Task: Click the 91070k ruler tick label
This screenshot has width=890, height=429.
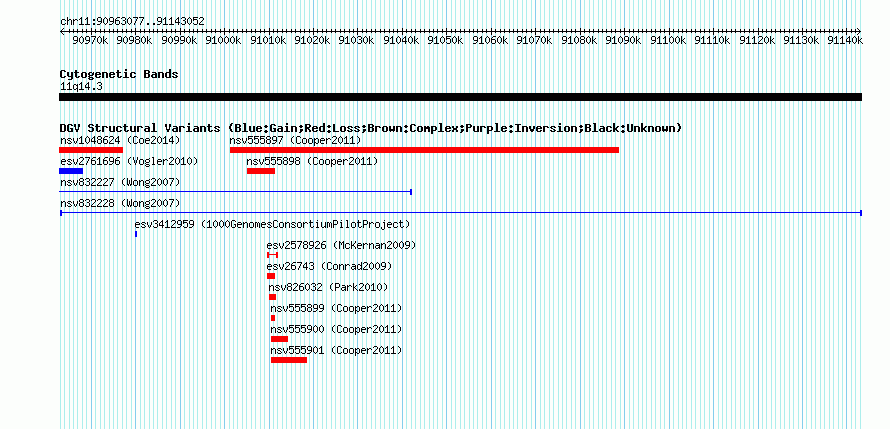Action: (534, 40)
